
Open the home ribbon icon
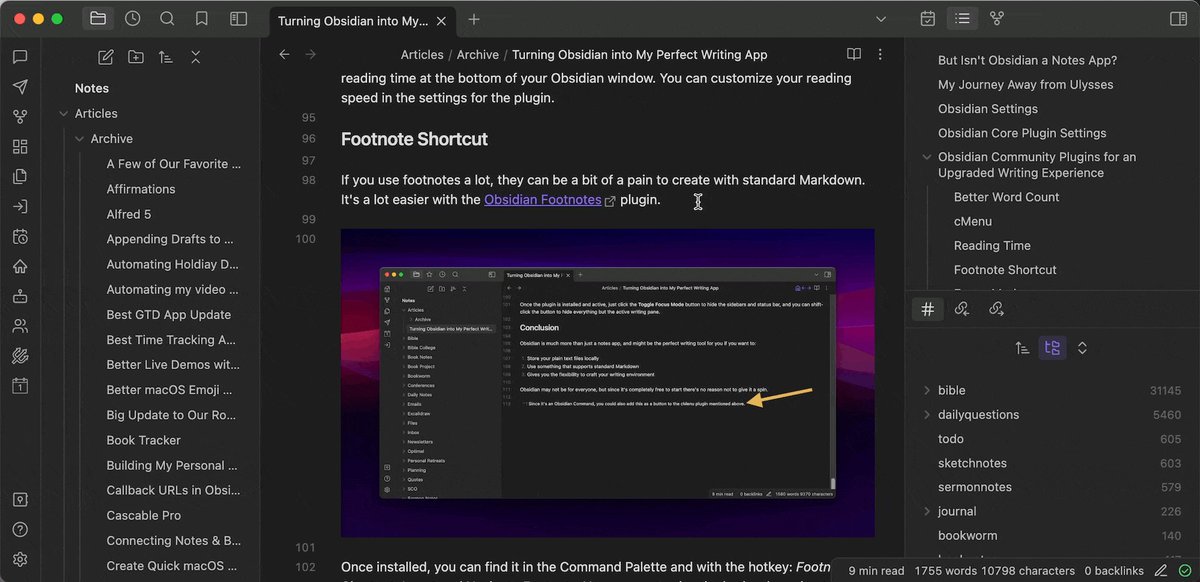(20, 267)
